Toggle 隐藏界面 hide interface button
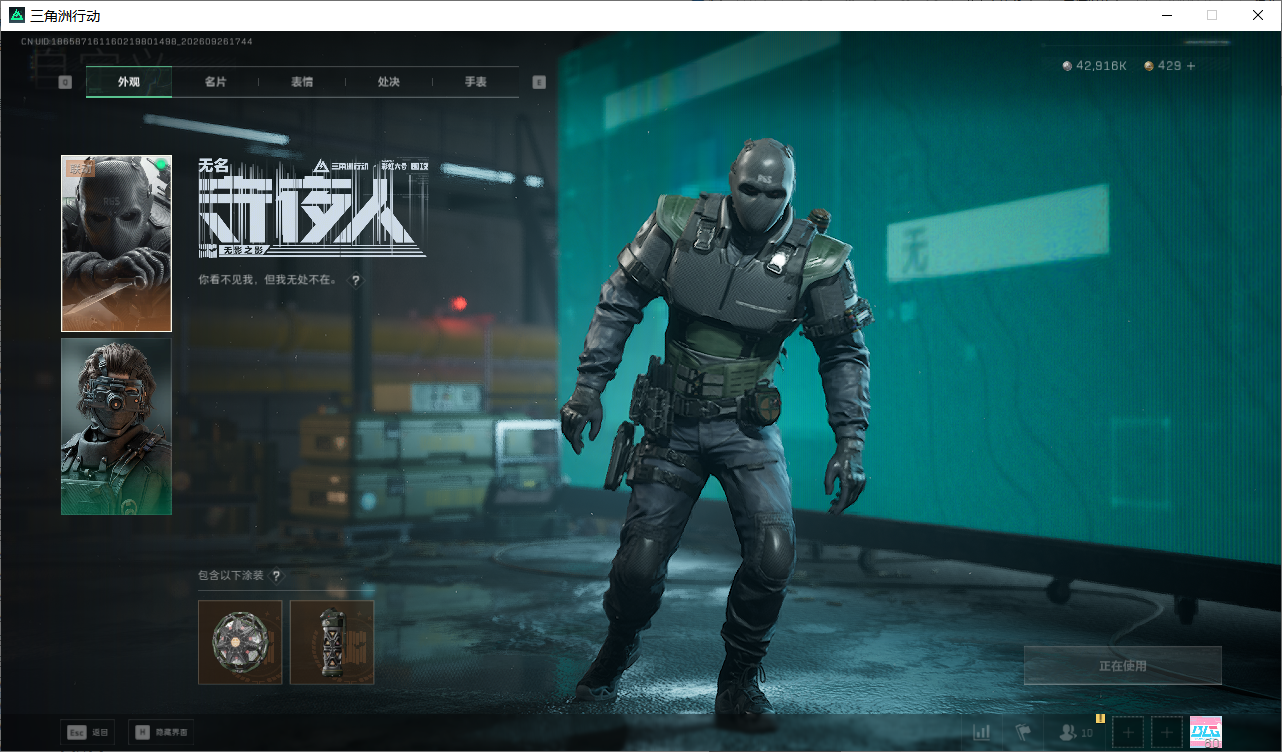 (x=161, y=732)
